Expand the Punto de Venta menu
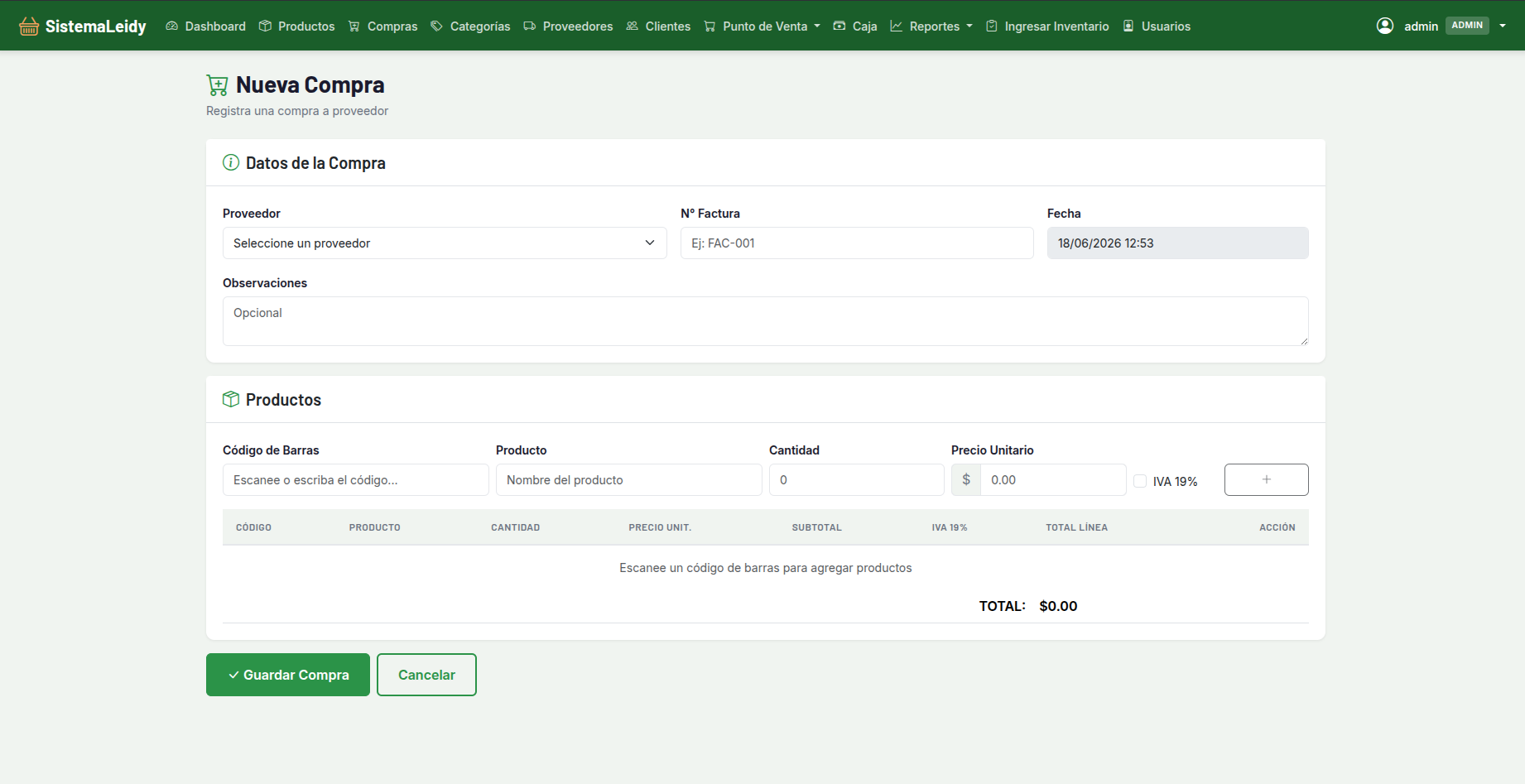Image resolution: width=1525 pixels, height=784 pixels. click(762, 26)
